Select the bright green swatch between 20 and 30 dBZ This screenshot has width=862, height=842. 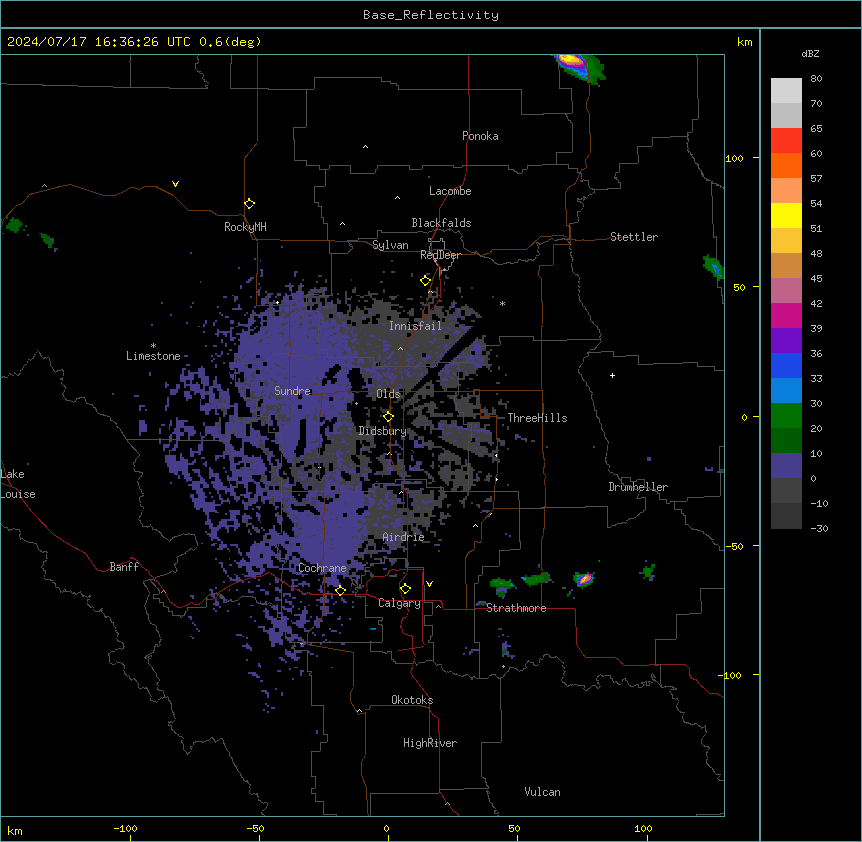(786, 416)
